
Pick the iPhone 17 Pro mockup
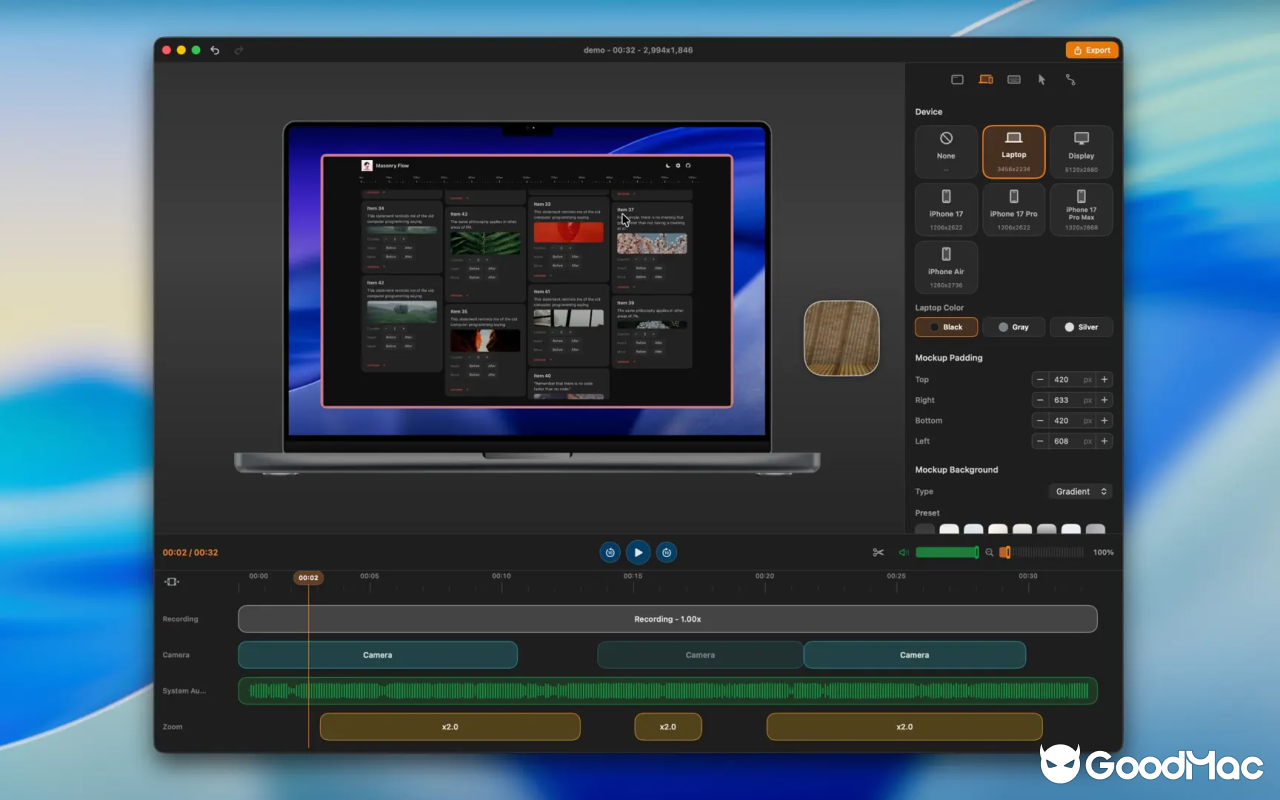tap(1014, 210)
